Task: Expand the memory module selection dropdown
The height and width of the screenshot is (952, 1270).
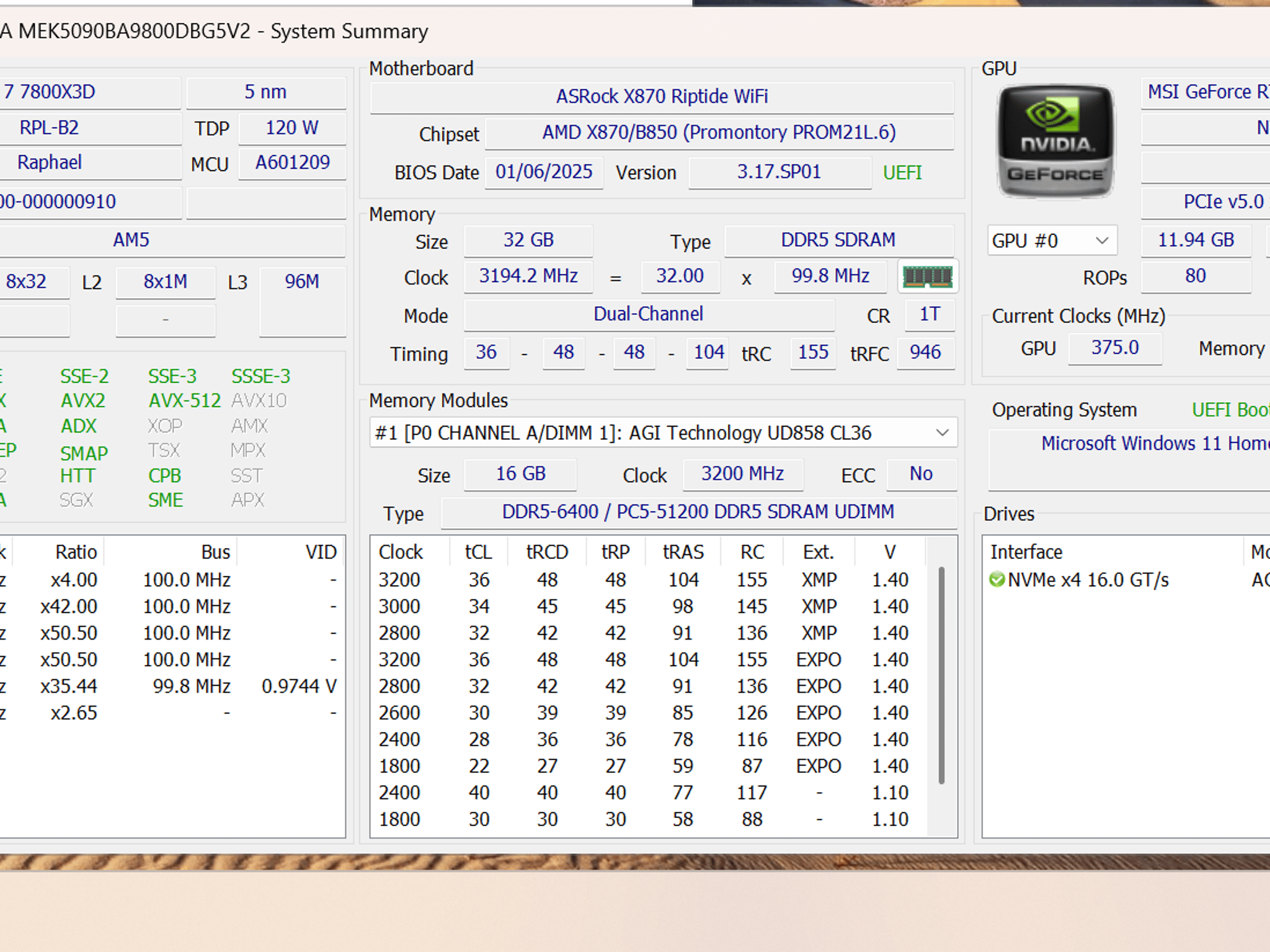Action: [664, 433]
